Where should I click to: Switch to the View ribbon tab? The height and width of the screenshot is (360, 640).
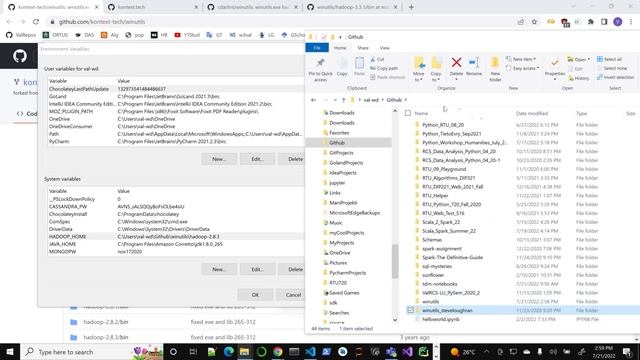384,48
